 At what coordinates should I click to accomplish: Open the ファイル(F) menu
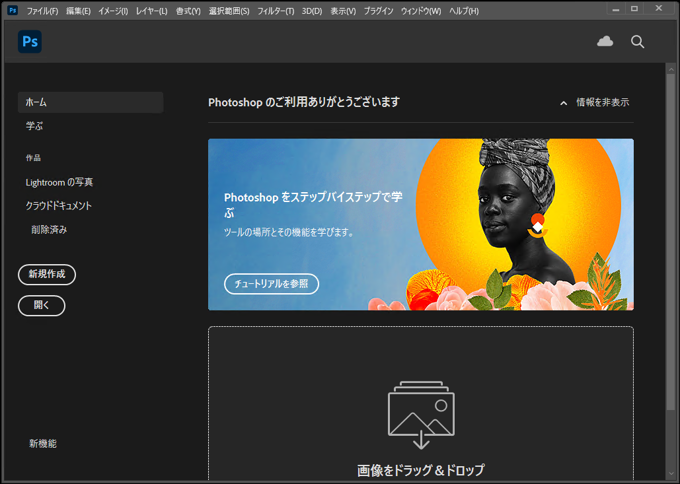[x=42, y=11]
